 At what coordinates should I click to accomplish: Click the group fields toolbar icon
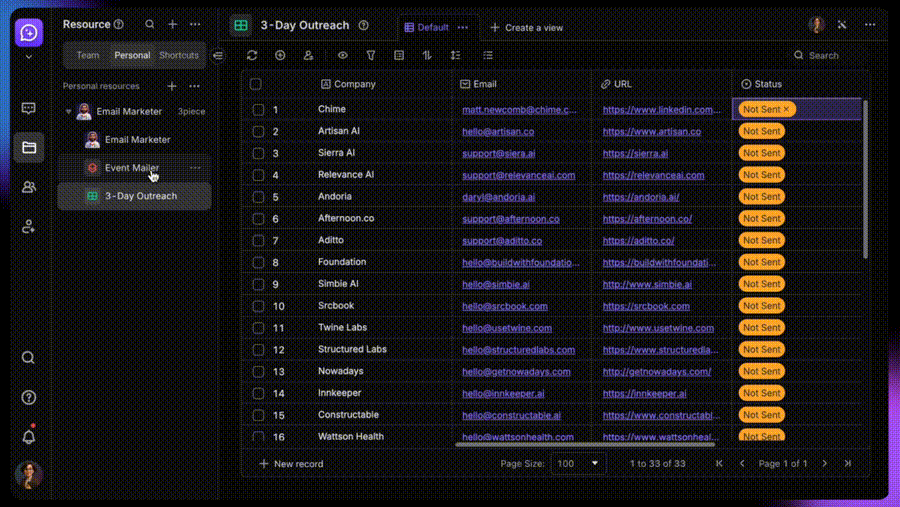(399, 55)
